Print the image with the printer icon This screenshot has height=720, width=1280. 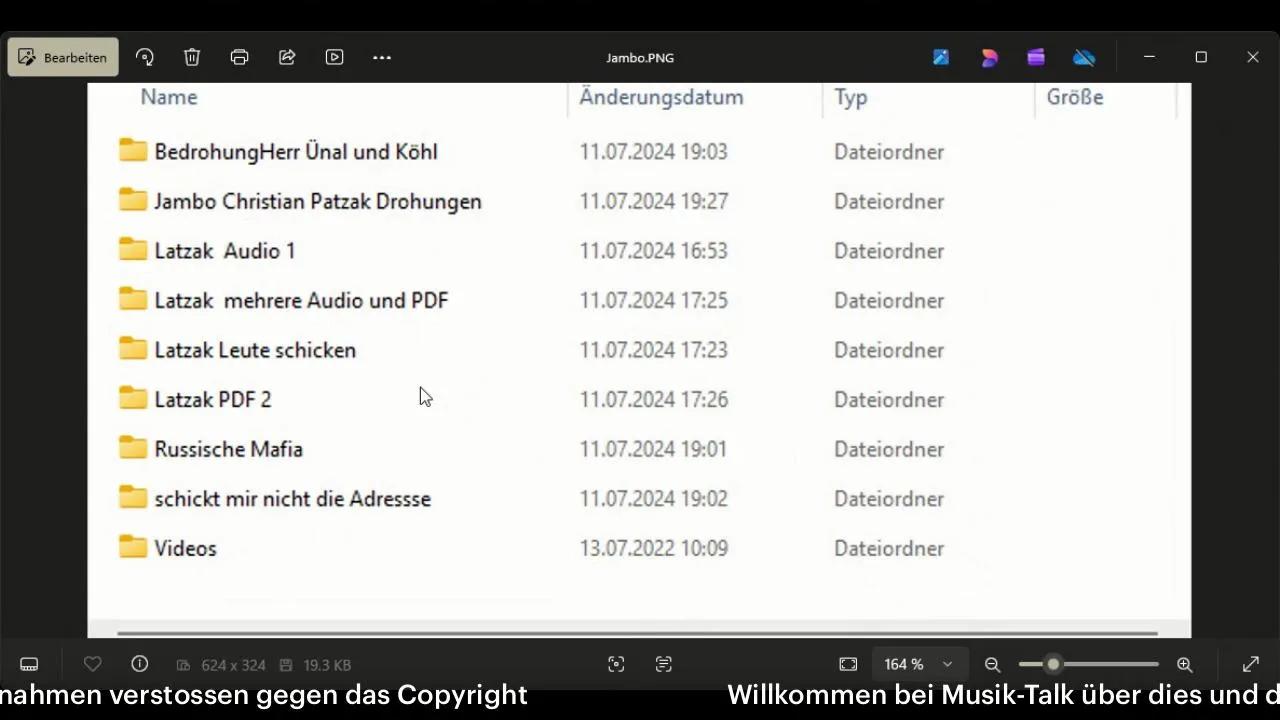(239, 57)
